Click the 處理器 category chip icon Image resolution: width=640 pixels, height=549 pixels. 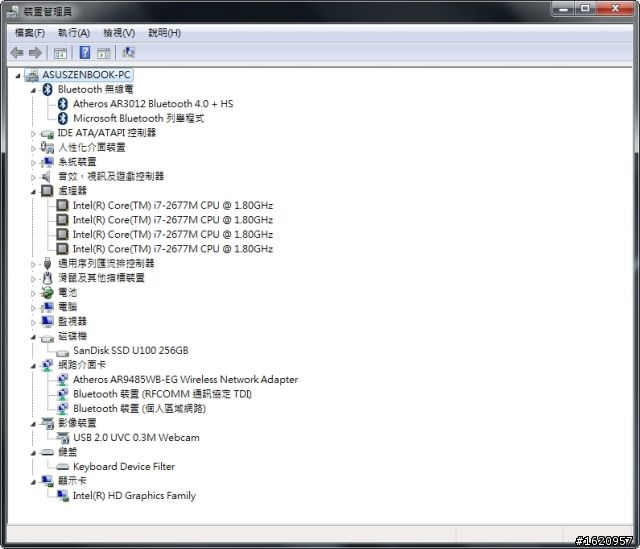[x=47, y=191]
